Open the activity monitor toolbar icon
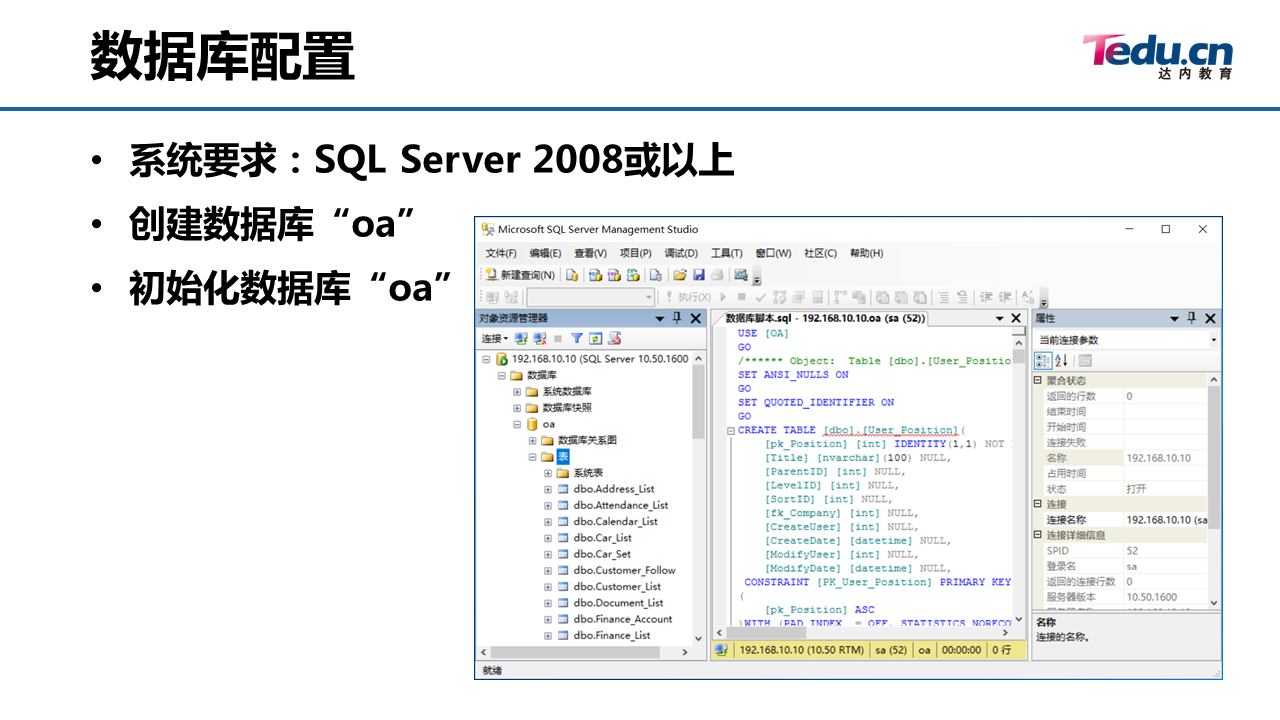1280x720 pixels. pos(741,275)
